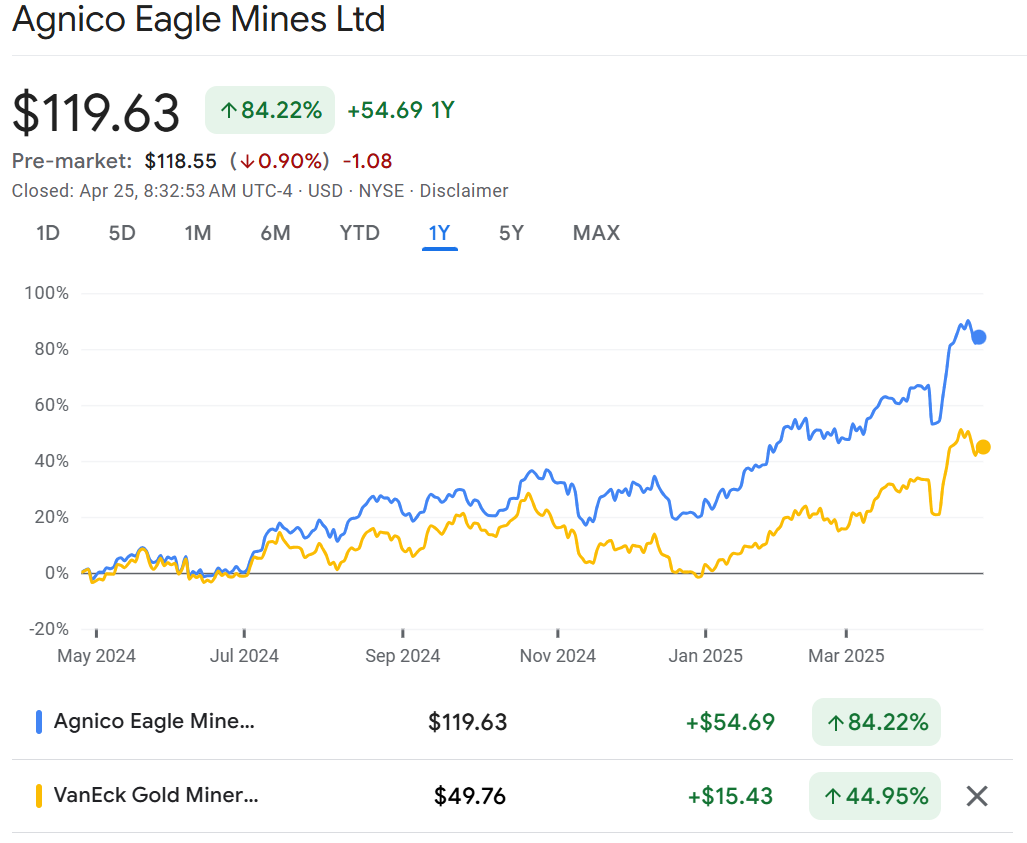
Task: Click the 44.95% gain badge for VanEck
Action: pos(875,796)
